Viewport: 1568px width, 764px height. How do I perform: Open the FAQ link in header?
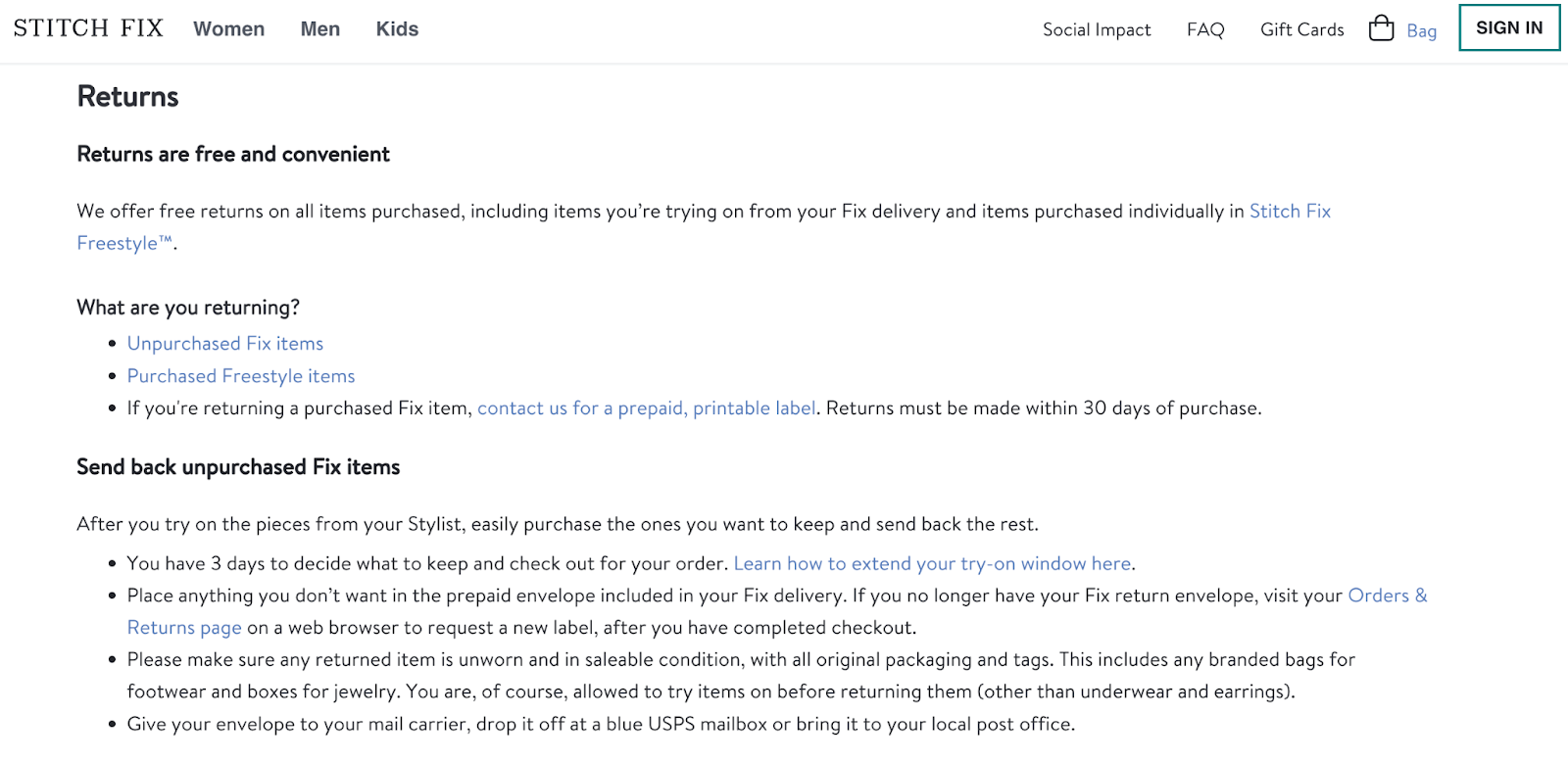point(1205,29)
